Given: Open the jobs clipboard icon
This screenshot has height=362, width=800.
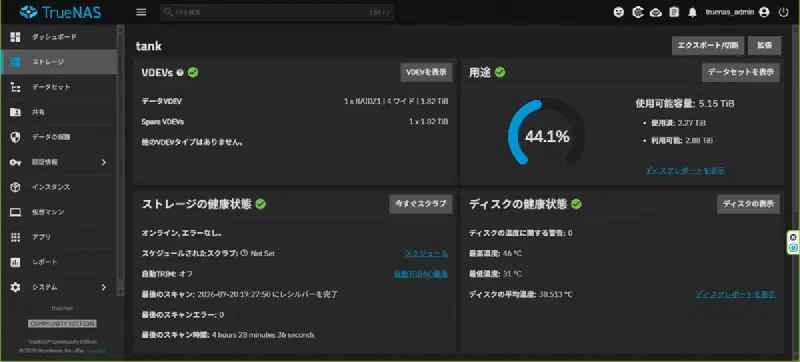Looking at the screenshot, I should point(674,12).
